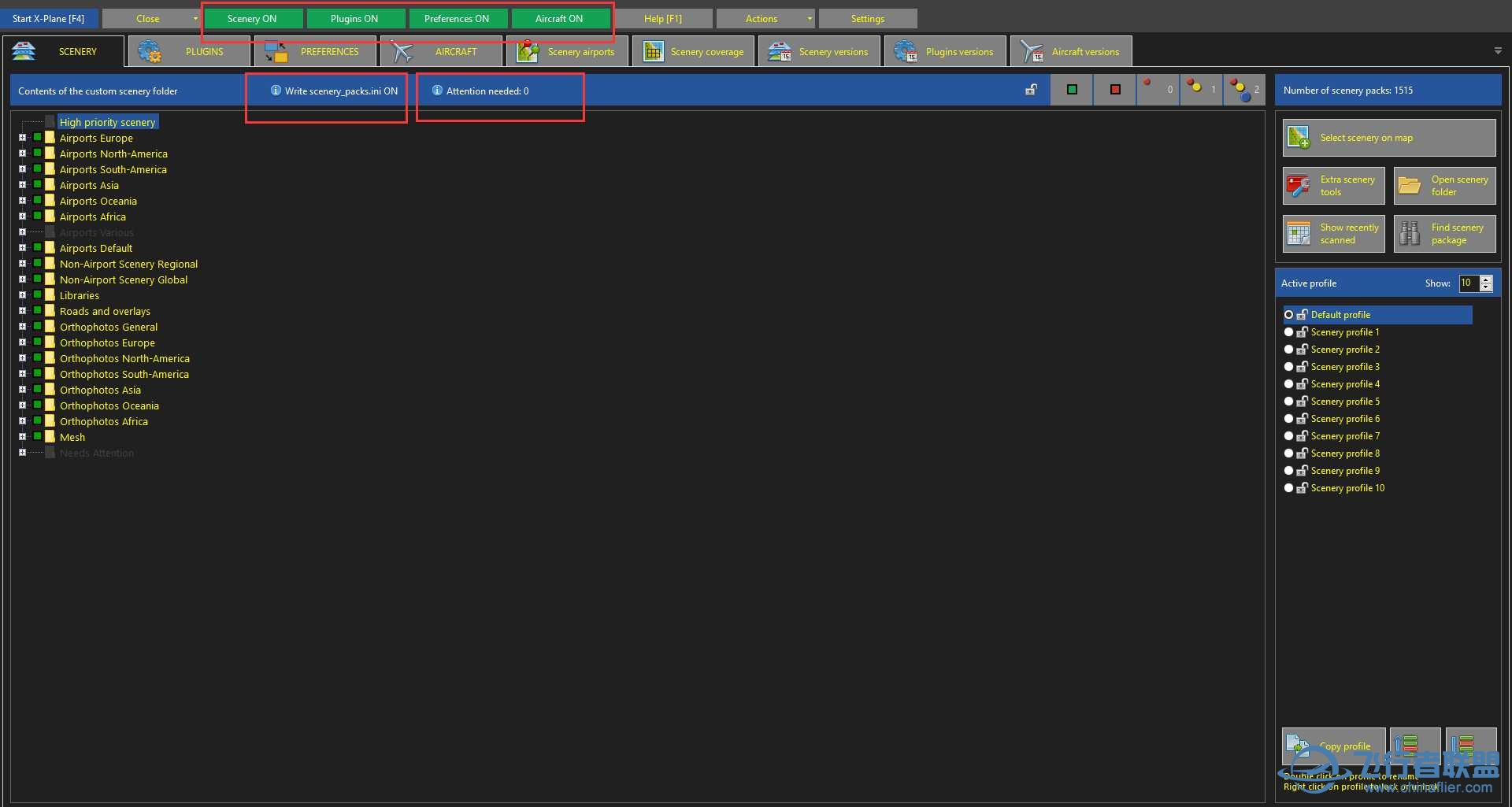The height and width of the screenshot is (807, 1512).
Task: Toggle green checkbox for Libraries folder
Action: click(x=37, y=294)
